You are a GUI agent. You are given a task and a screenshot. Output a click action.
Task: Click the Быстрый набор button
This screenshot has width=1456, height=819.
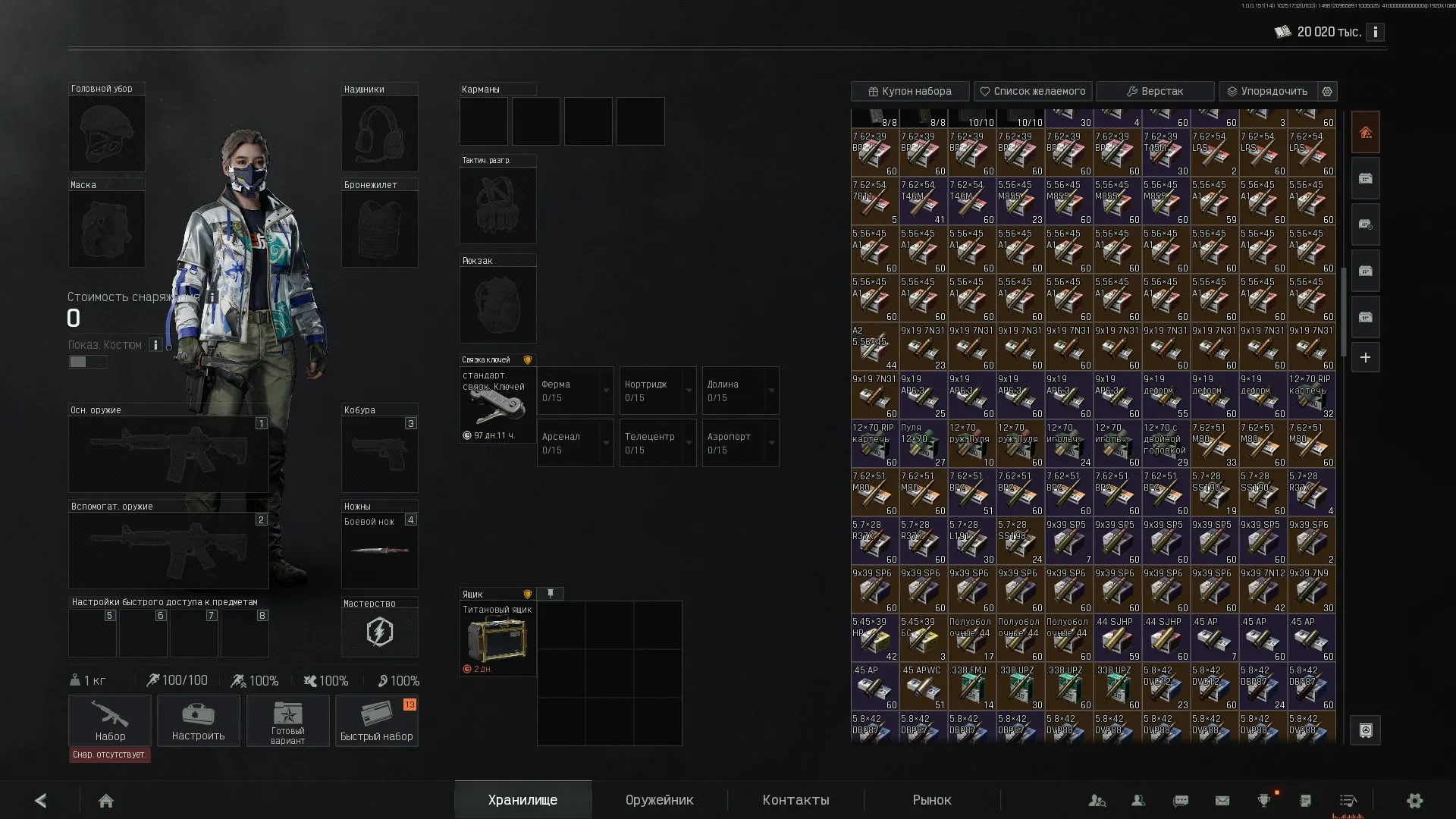[376, 721]
